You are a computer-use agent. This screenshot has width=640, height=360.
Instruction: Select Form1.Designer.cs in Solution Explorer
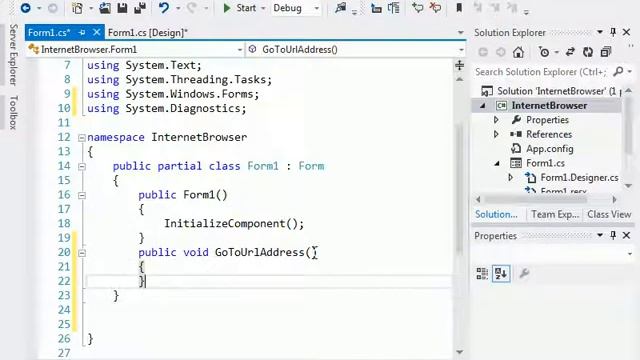[x=579, y=178]
